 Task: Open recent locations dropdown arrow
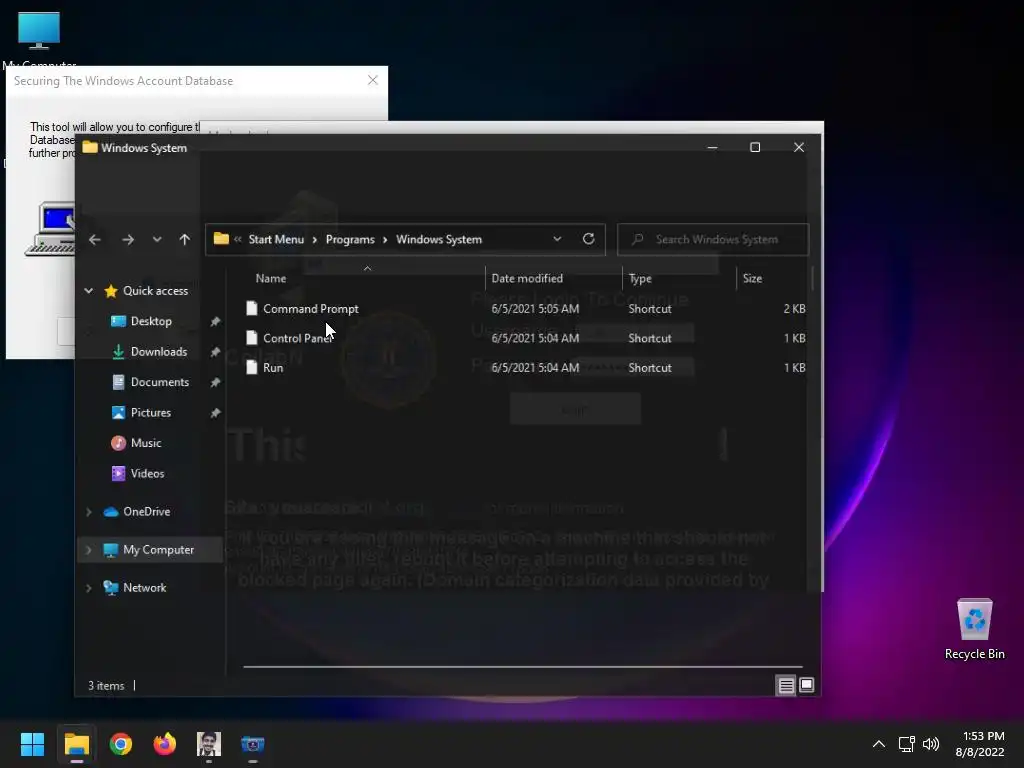[x=157, y=240]
